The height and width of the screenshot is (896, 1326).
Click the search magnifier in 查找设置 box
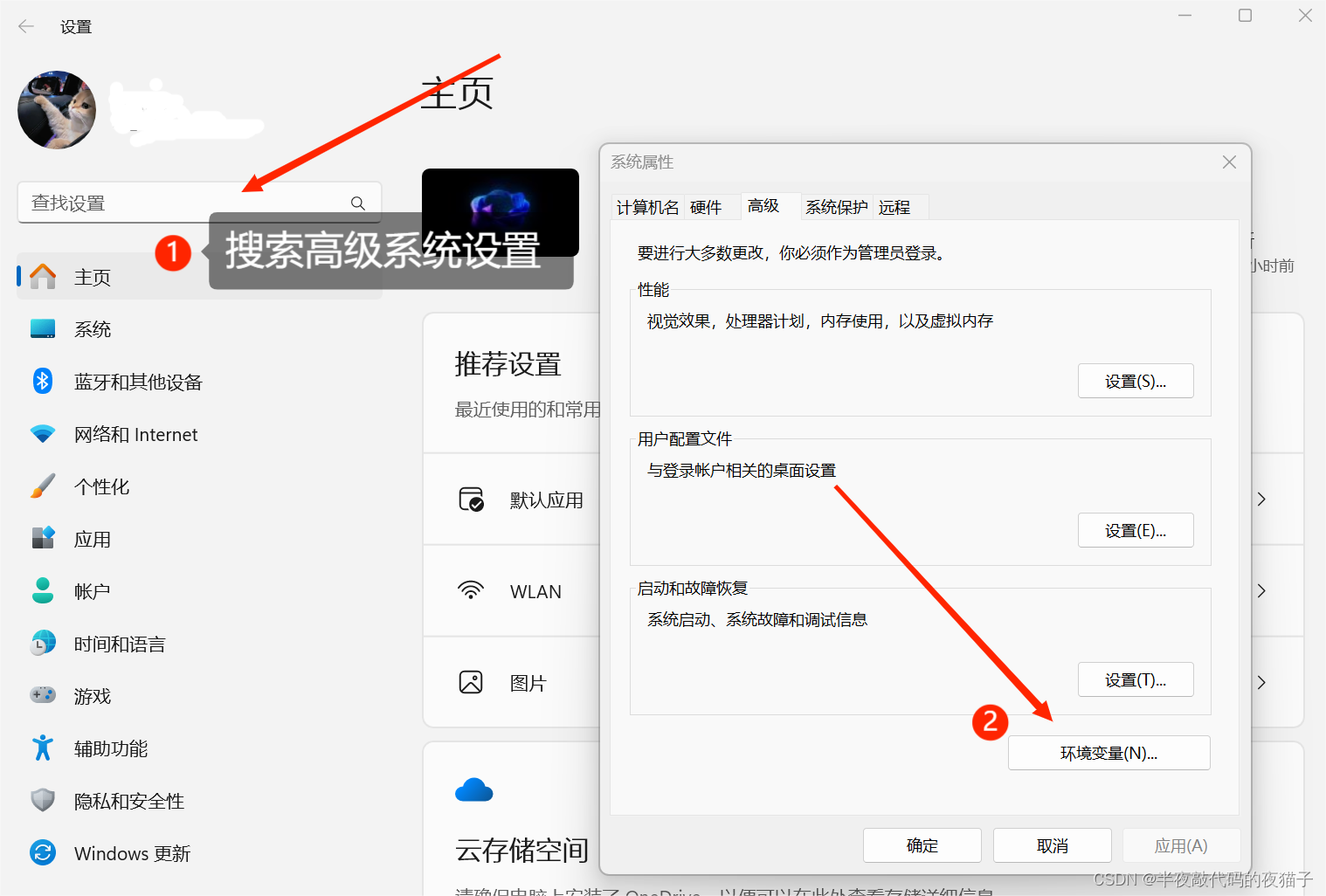pyautogui.click(x=358, y=203)
